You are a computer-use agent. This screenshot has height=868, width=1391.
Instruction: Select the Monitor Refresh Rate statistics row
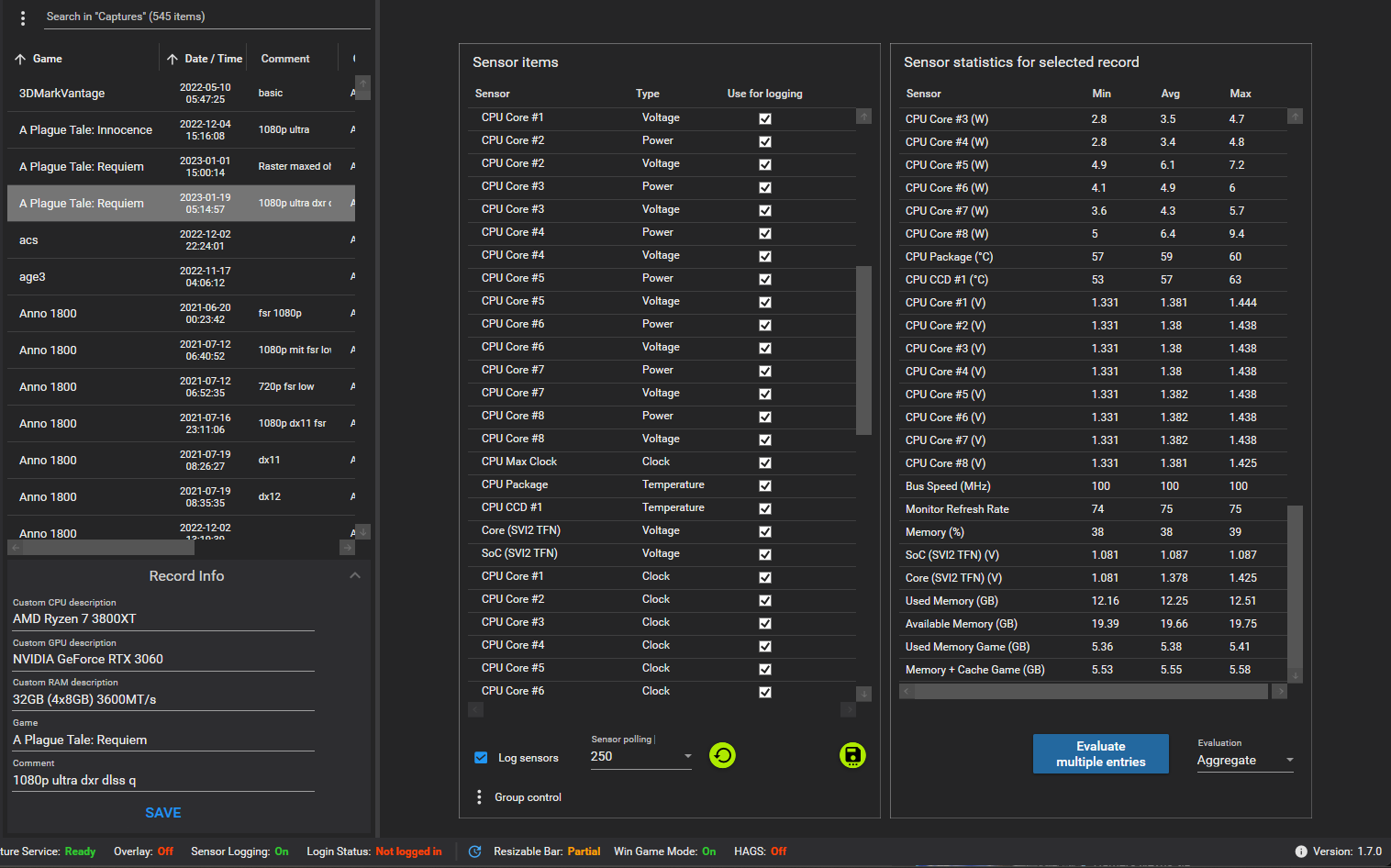[1093, 509]
